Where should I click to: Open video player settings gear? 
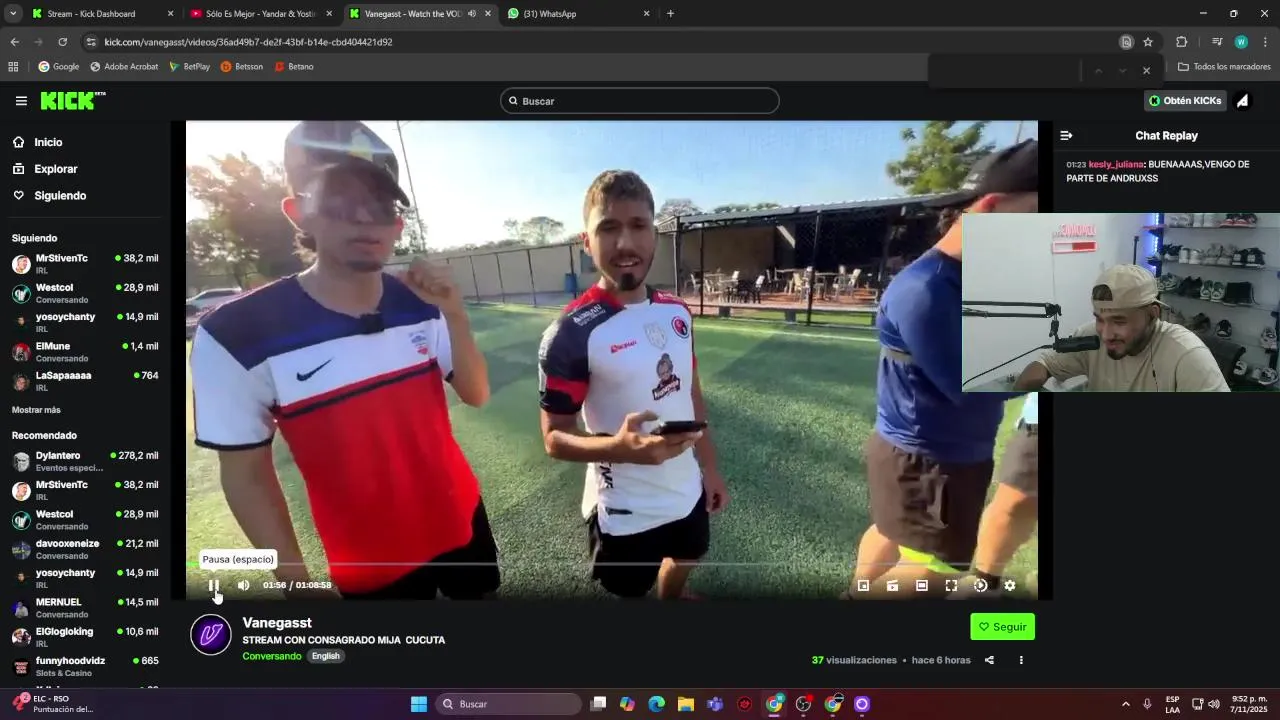point(1010,586)
